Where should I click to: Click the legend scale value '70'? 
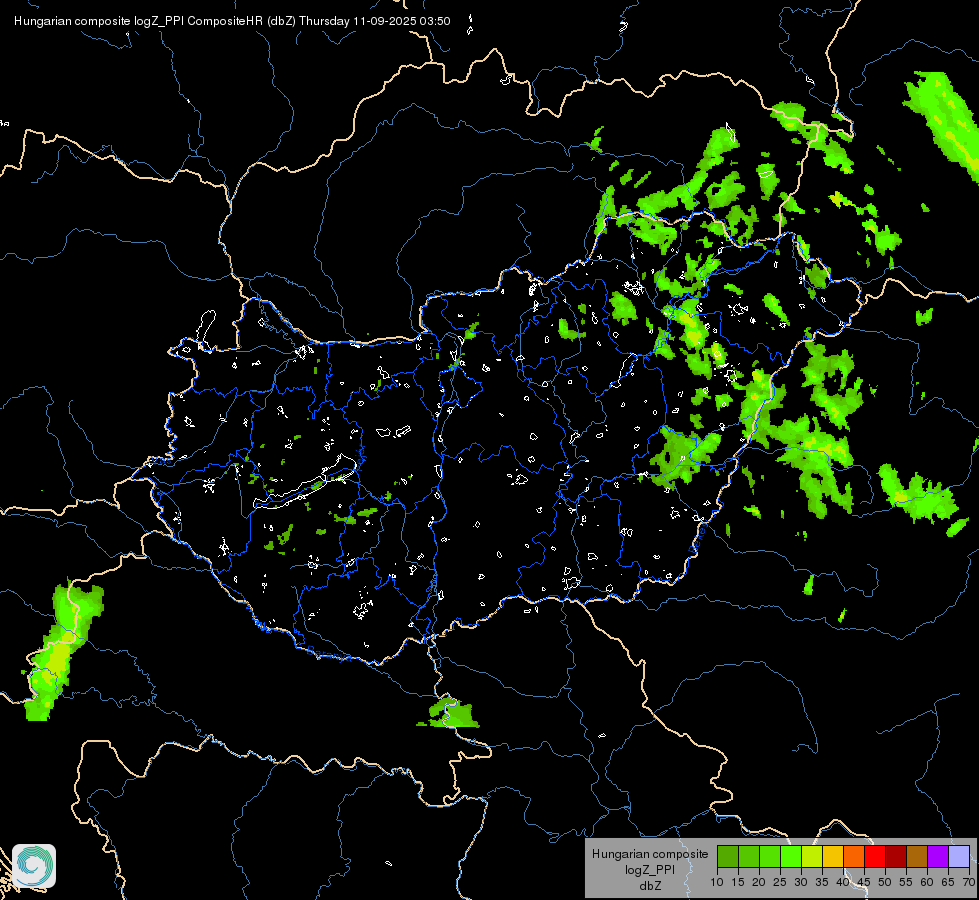(969, 882)
